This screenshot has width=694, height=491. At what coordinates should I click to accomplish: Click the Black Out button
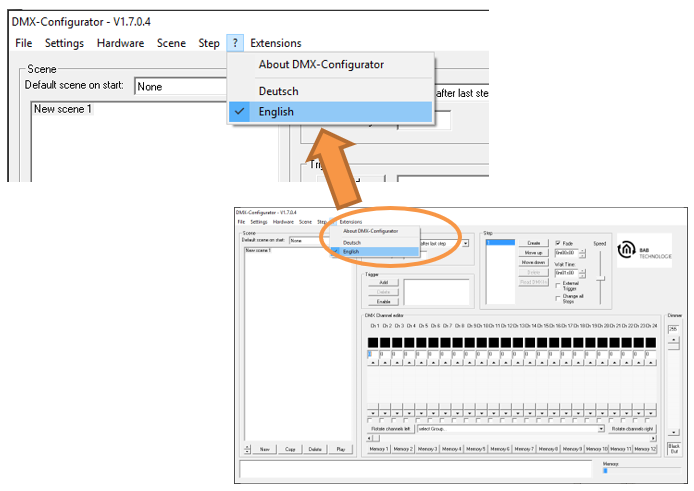pyautogui.click(x=674, y=448)
